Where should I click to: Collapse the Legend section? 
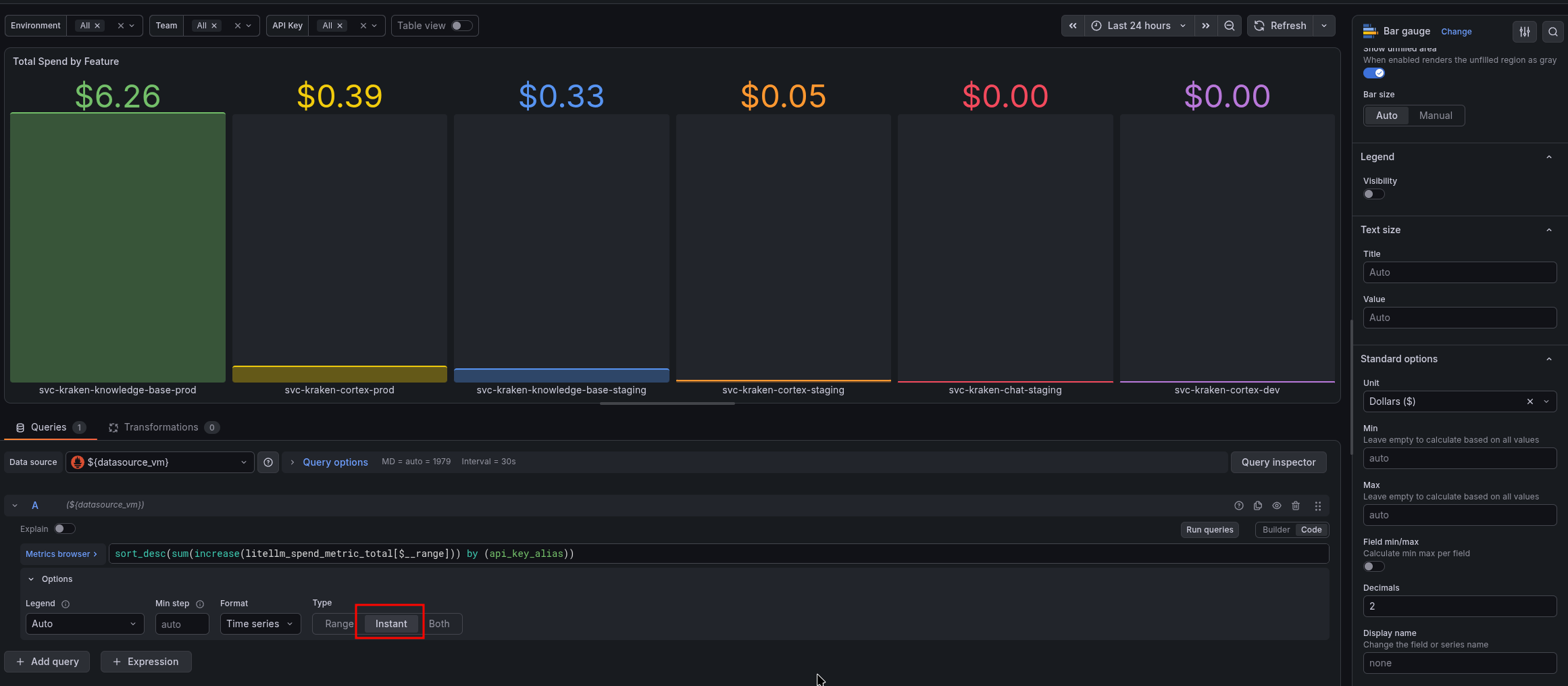[1549, 157]
